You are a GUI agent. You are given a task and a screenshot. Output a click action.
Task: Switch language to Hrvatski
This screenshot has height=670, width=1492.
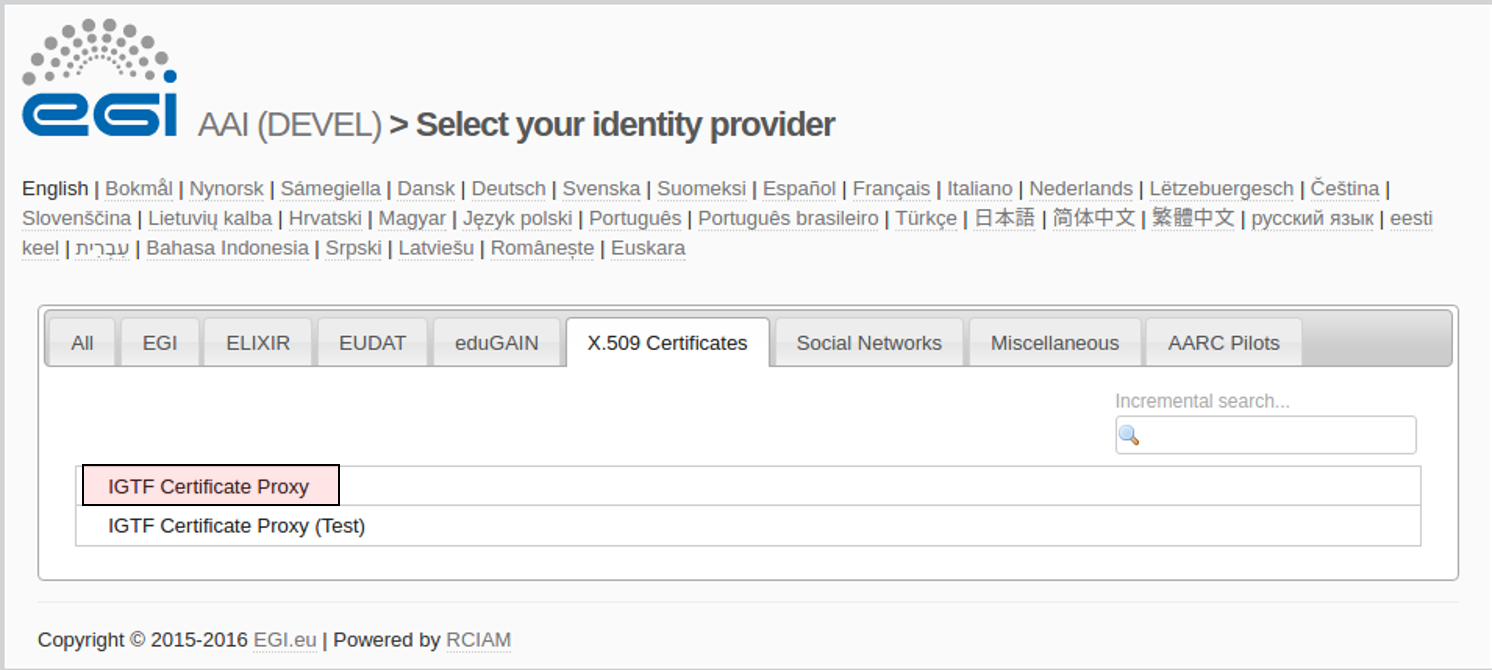pyautogui.click(x=325, y=218)
